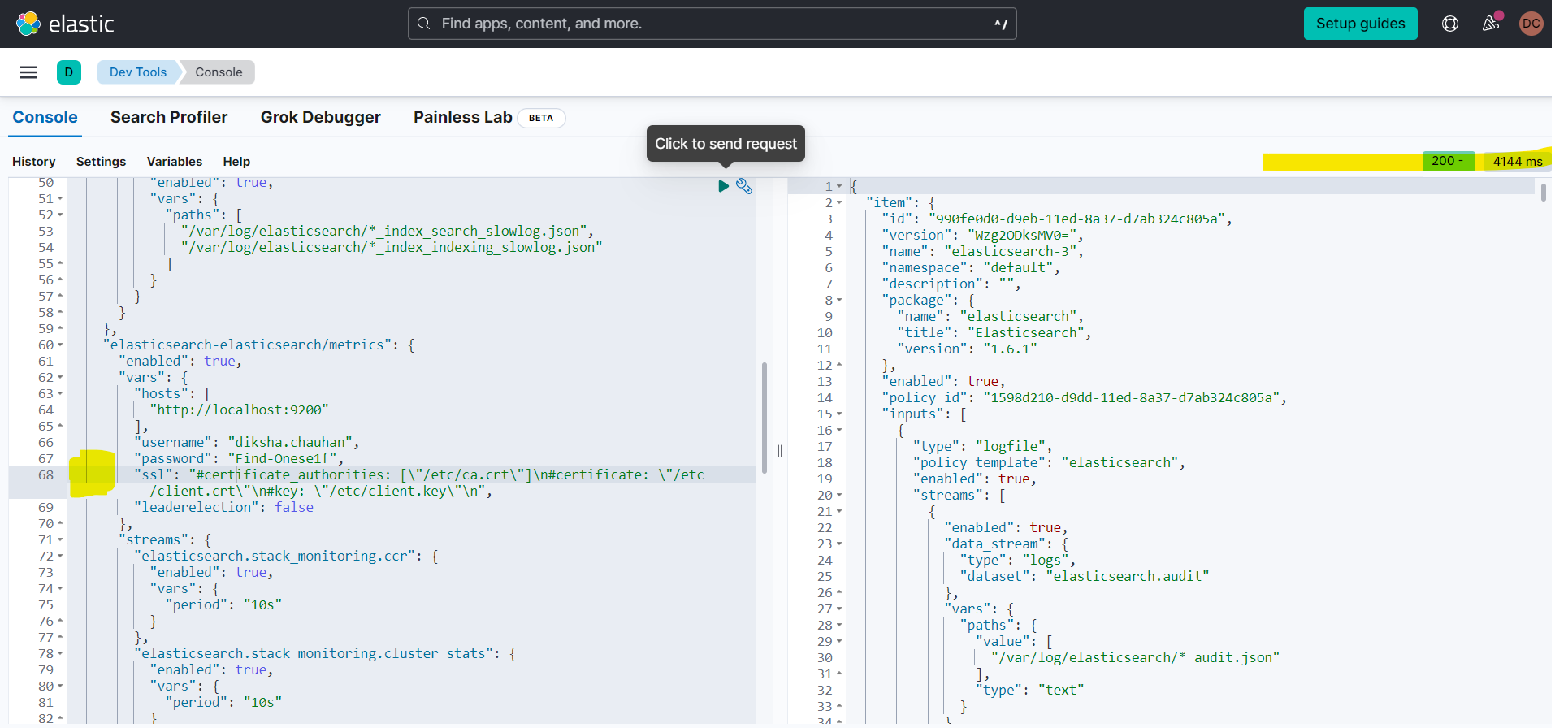
Task: Open the Grok Debugger tab
Action: (321, 117)
